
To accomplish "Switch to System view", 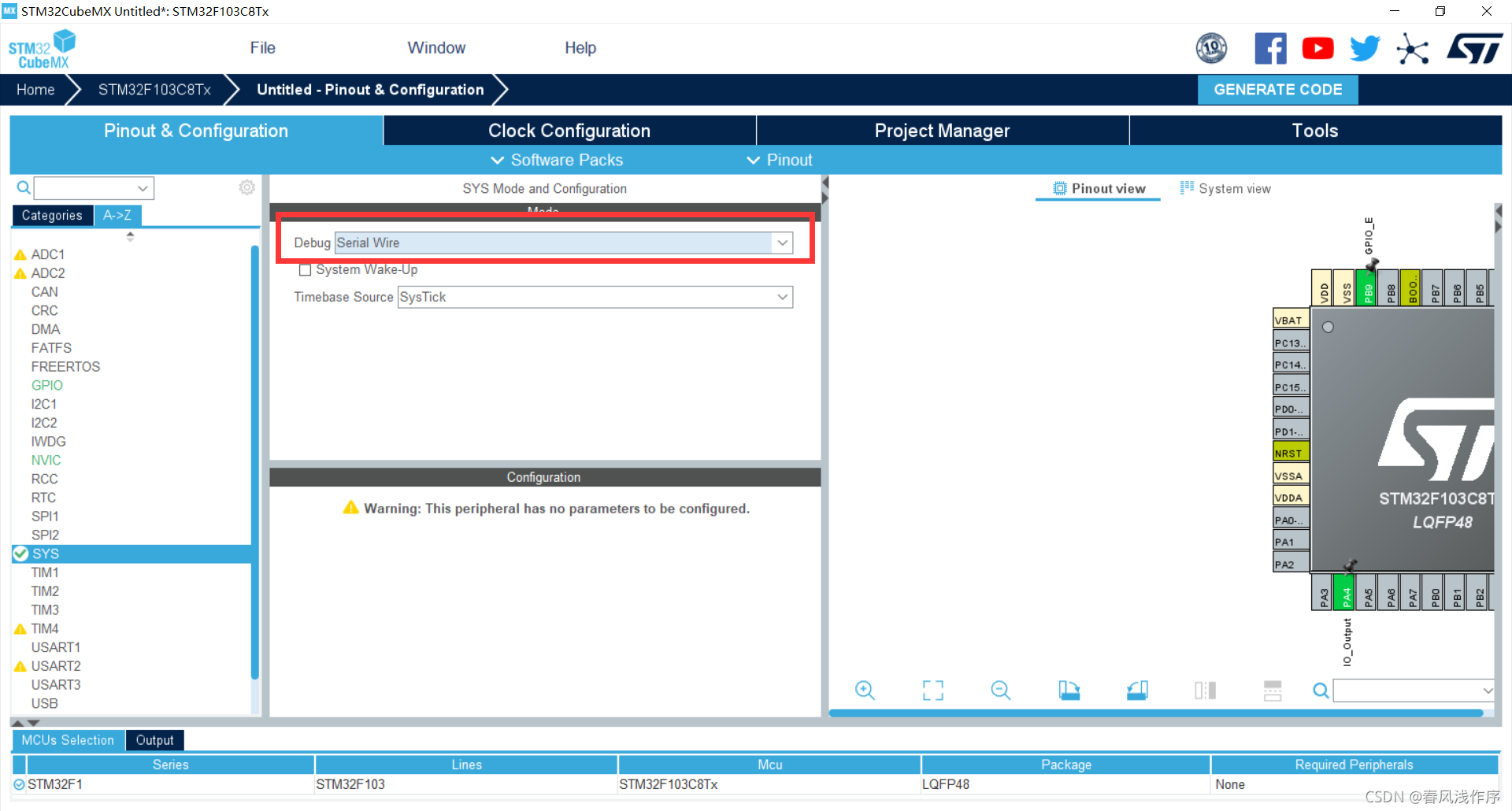I will click(1225, 188).
